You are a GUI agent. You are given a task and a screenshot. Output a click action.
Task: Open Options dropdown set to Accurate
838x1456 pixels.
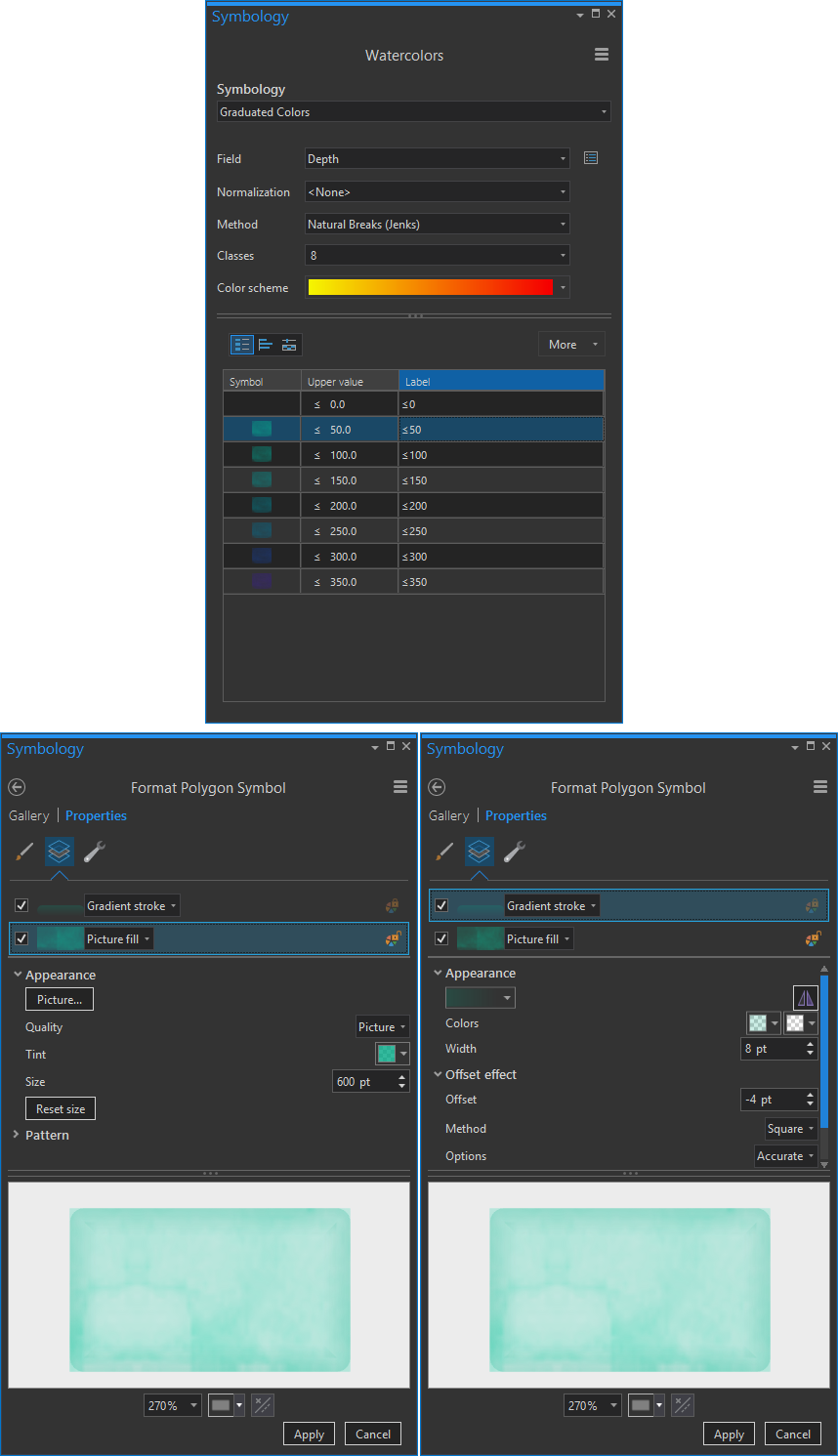pos(786,1155)
